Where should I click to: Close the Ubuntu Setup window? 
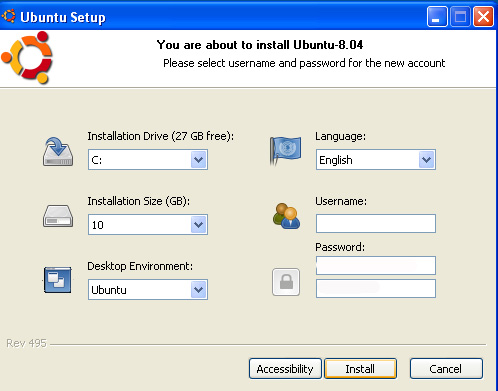coord(483,16)
